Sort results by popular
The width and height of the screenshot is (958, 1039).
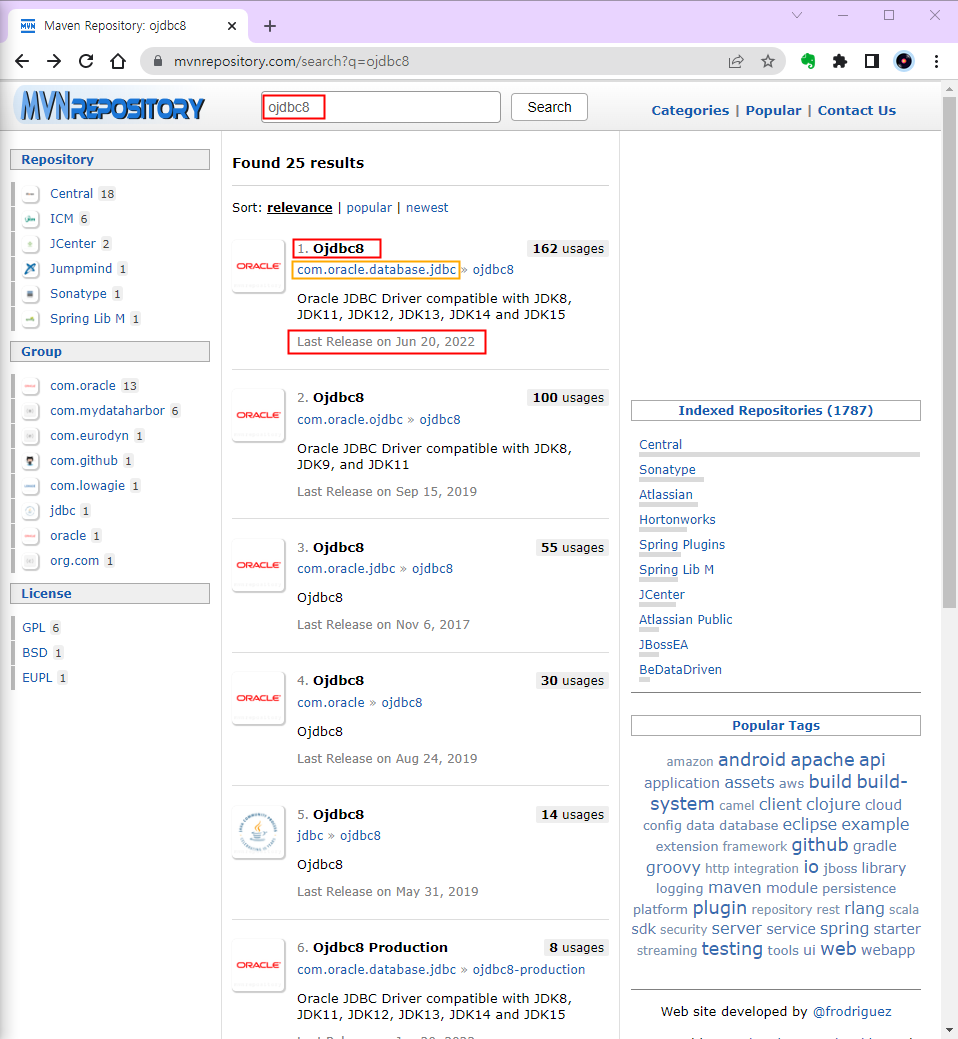tap(369, 207)
